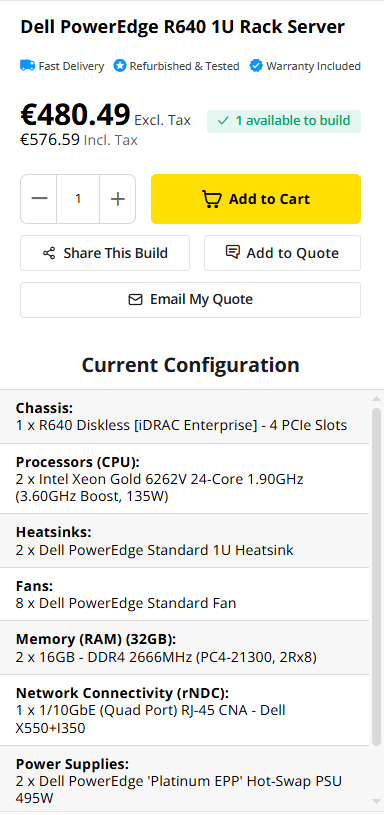Screen dimensions: 384x815
Task: Click the '€576.59' incl. tax price
Action: pyautogui.click(x=50, y=140)
